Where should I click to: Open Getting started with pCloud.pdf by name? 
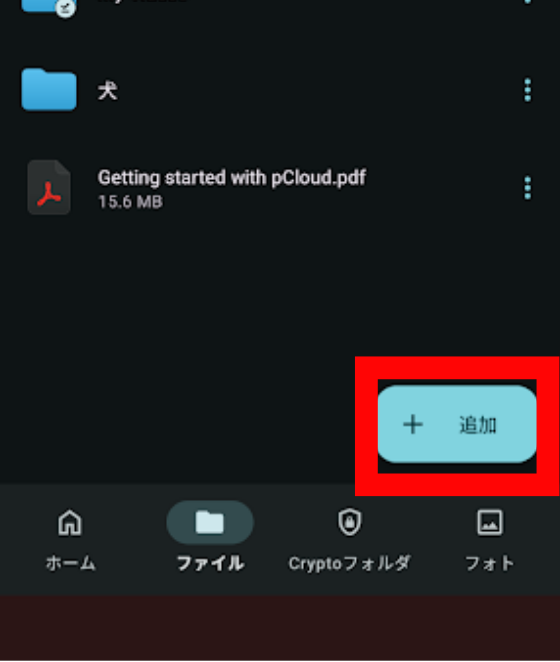[232, 178]
